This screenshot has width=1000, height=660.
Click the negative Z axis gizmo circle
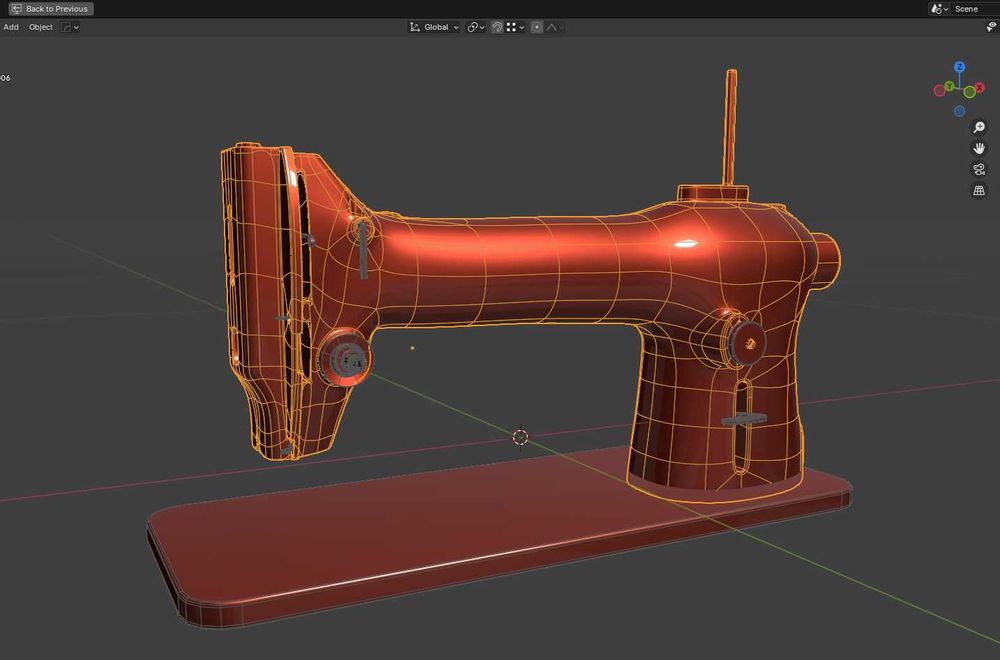coord(959,111)
